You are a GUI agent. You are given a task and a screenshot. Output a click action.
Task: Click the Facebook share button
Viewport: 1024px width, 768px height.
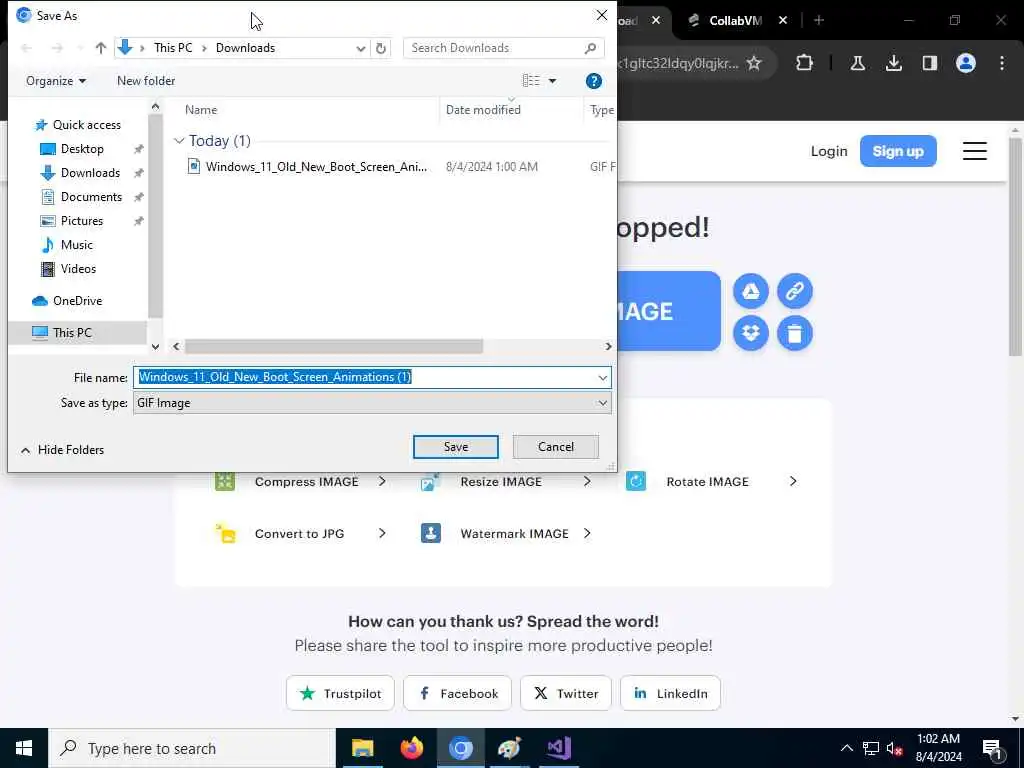[x=457, y=693]
